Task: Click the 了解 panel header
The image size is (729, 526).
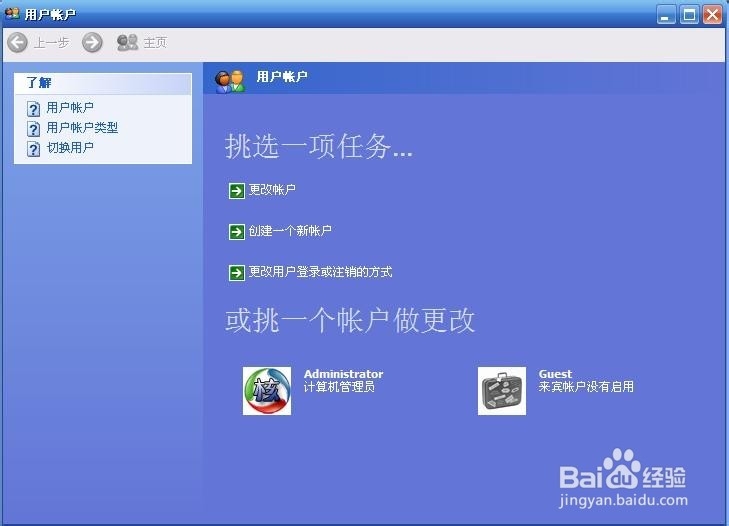Action: pos(103,84)
